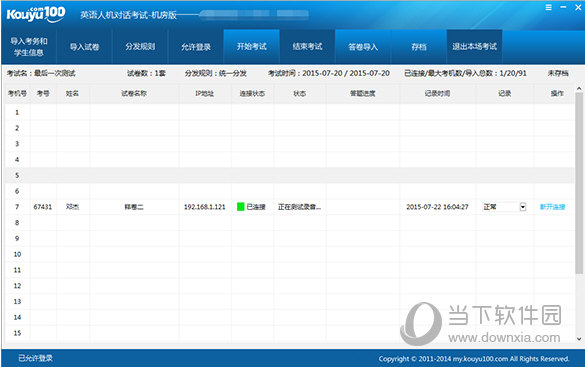The width and height of the screenshot is (585, 367).
Task: Click timestamp 2015-07-22 16:04:27
Action: pyautogui.click(x=437, y=207)
